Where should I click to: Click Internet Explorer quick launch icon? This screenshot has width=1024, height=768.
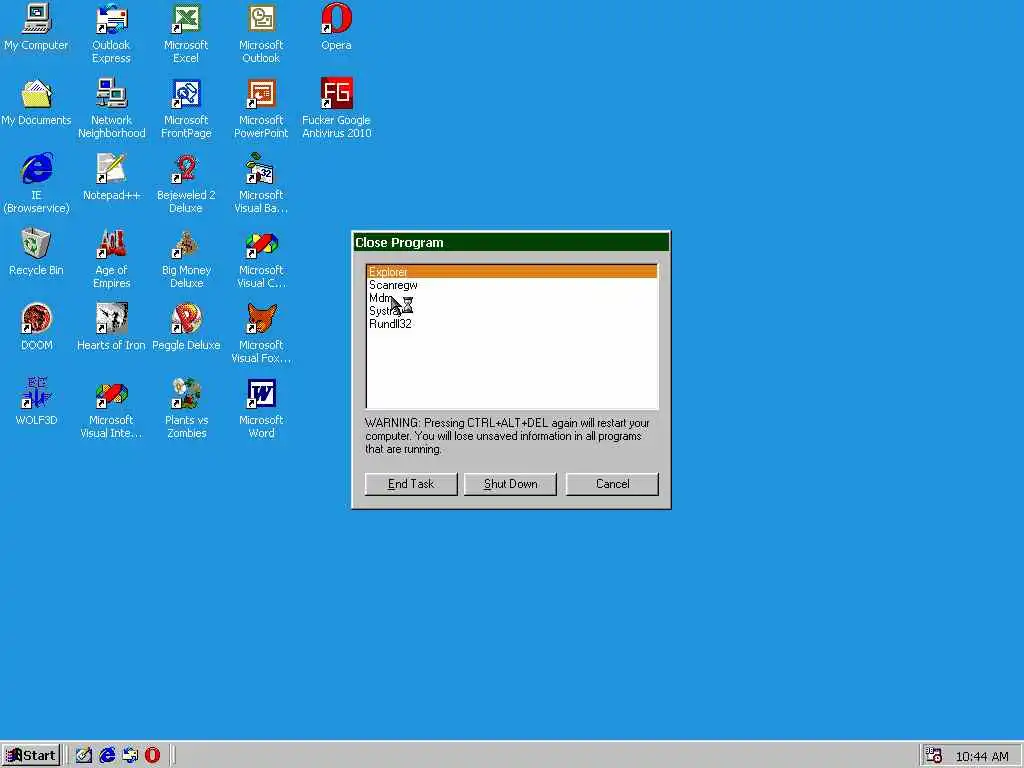107,756
